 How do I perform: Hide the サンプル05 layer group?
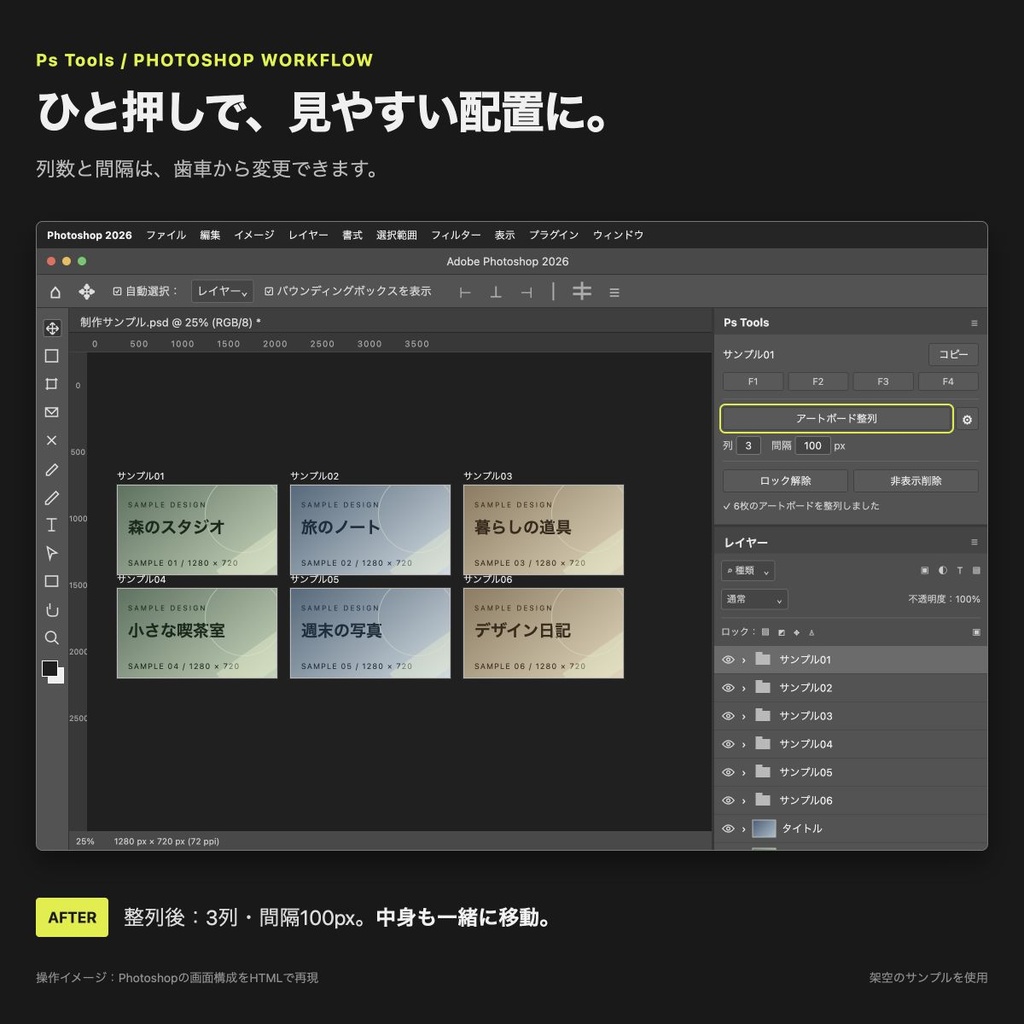[x=728, y=772]
